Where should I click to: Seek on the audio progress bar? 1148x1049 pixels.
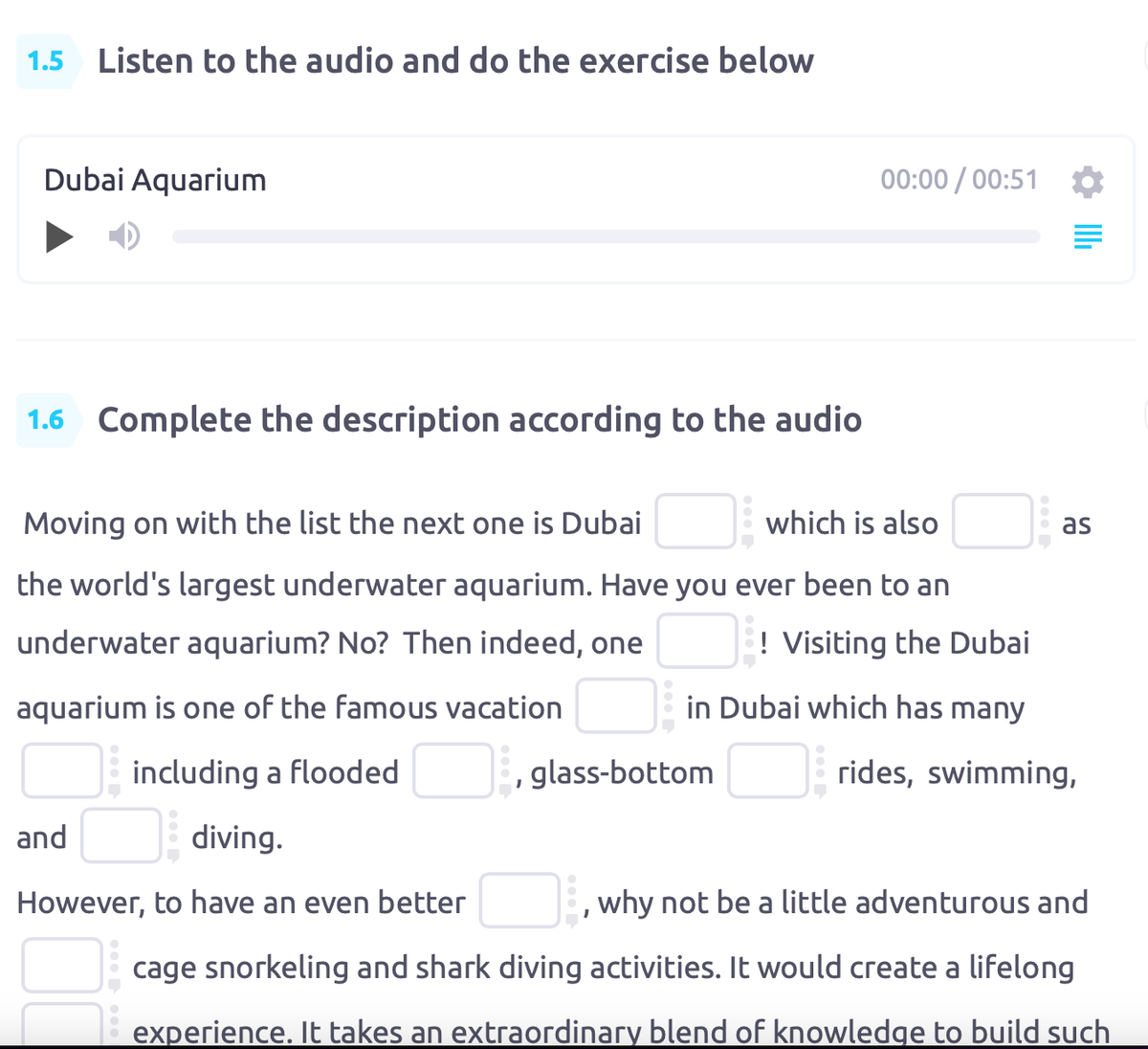606,236
